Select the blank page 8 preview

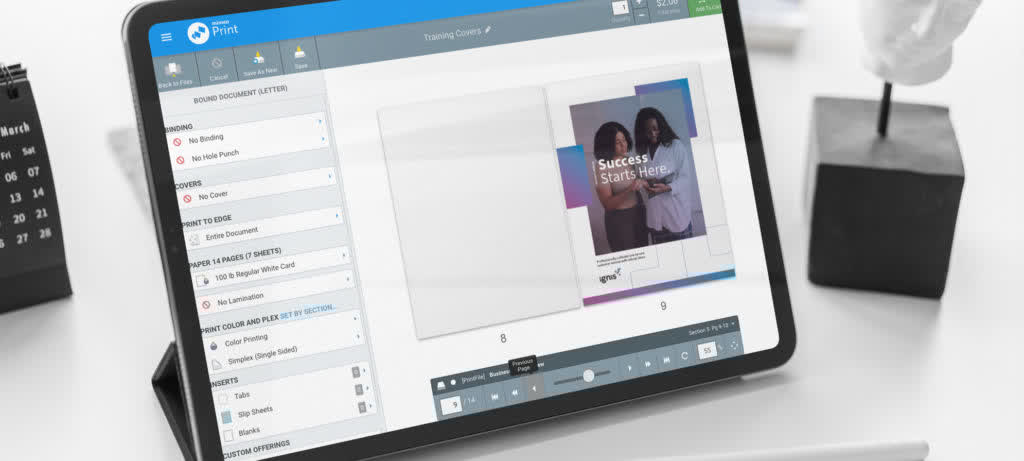click(x=481, y=212)
